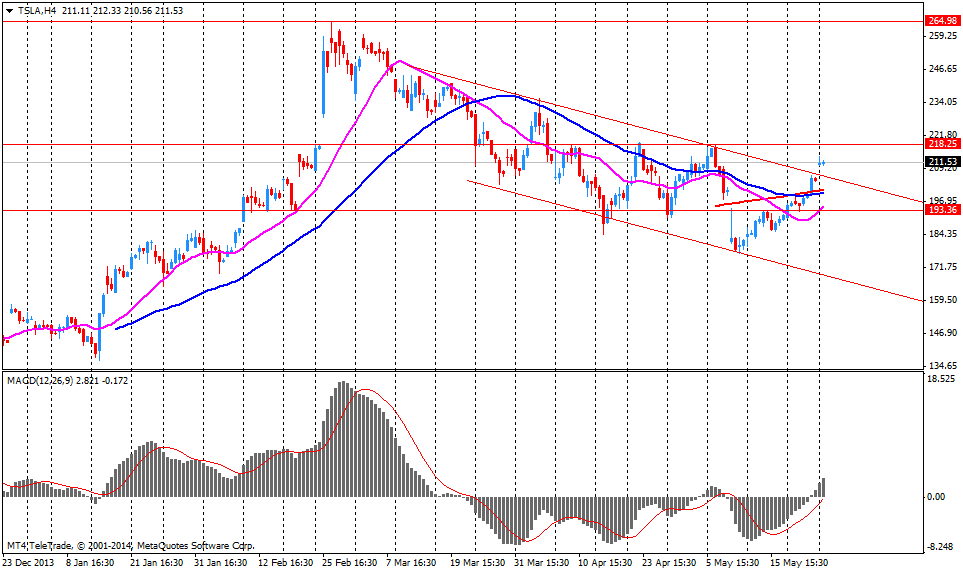Click the 7 Mar 16:30 time label
963x571 pixels.
coord(411,562)
